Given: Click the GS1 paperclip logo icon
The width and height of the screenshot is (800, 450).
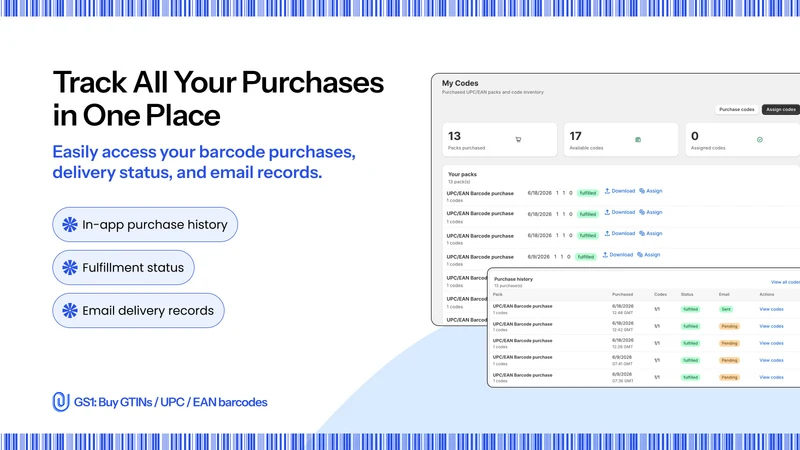Looking at the screenshot, I should [61, 402].
